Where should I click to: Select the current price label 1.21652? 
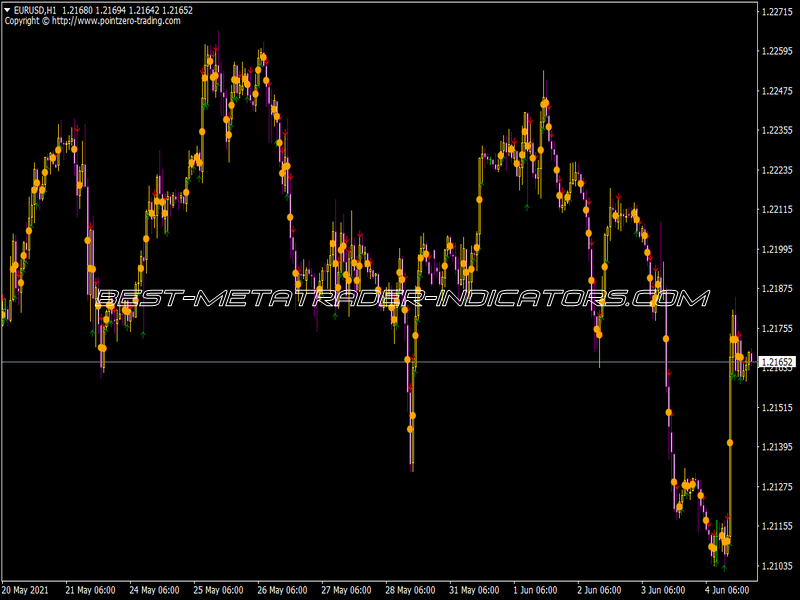(777, 362)
